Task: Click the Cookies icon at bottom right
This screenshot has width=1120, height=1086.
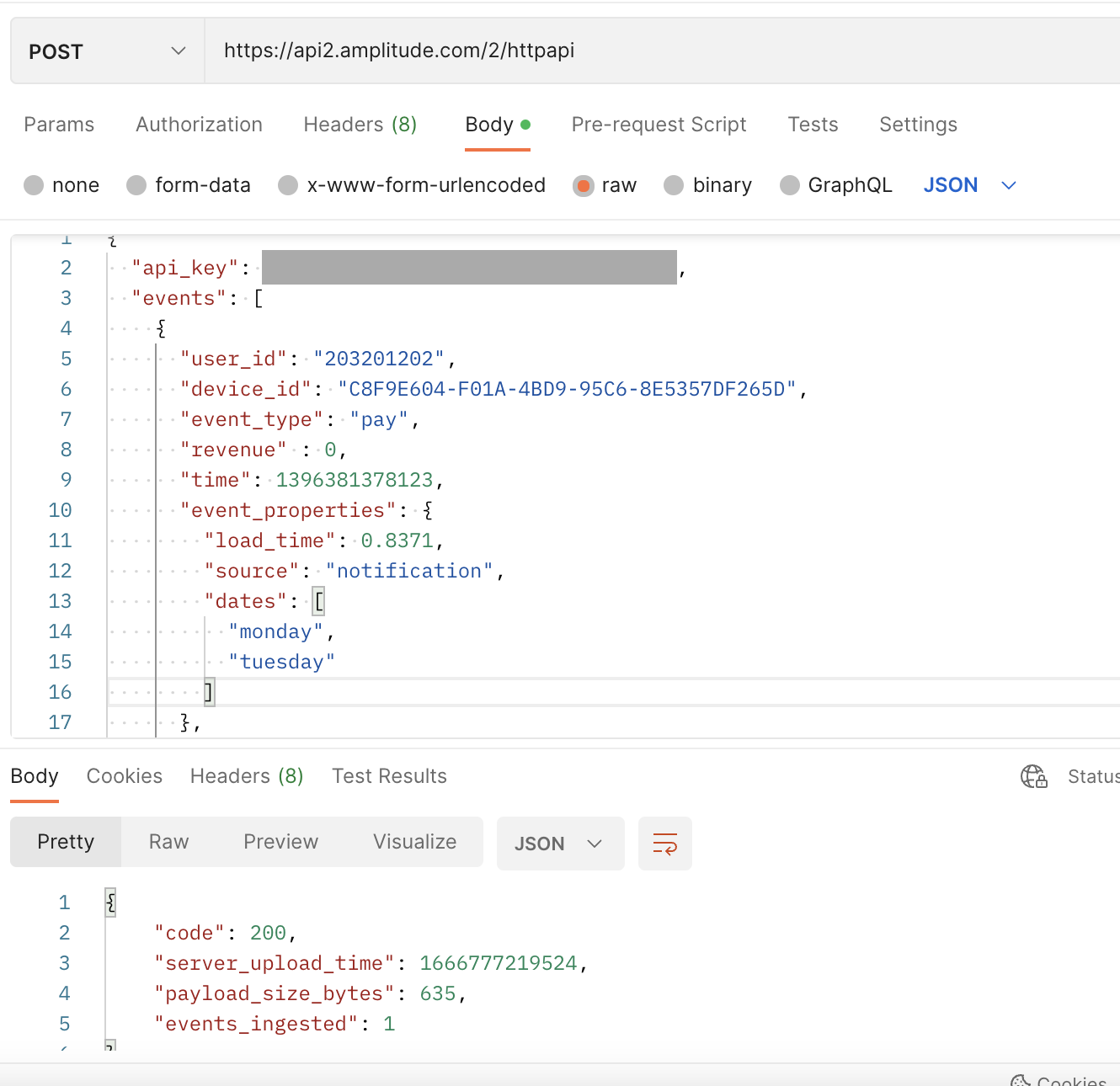Action: (x=1021, y=1080)
